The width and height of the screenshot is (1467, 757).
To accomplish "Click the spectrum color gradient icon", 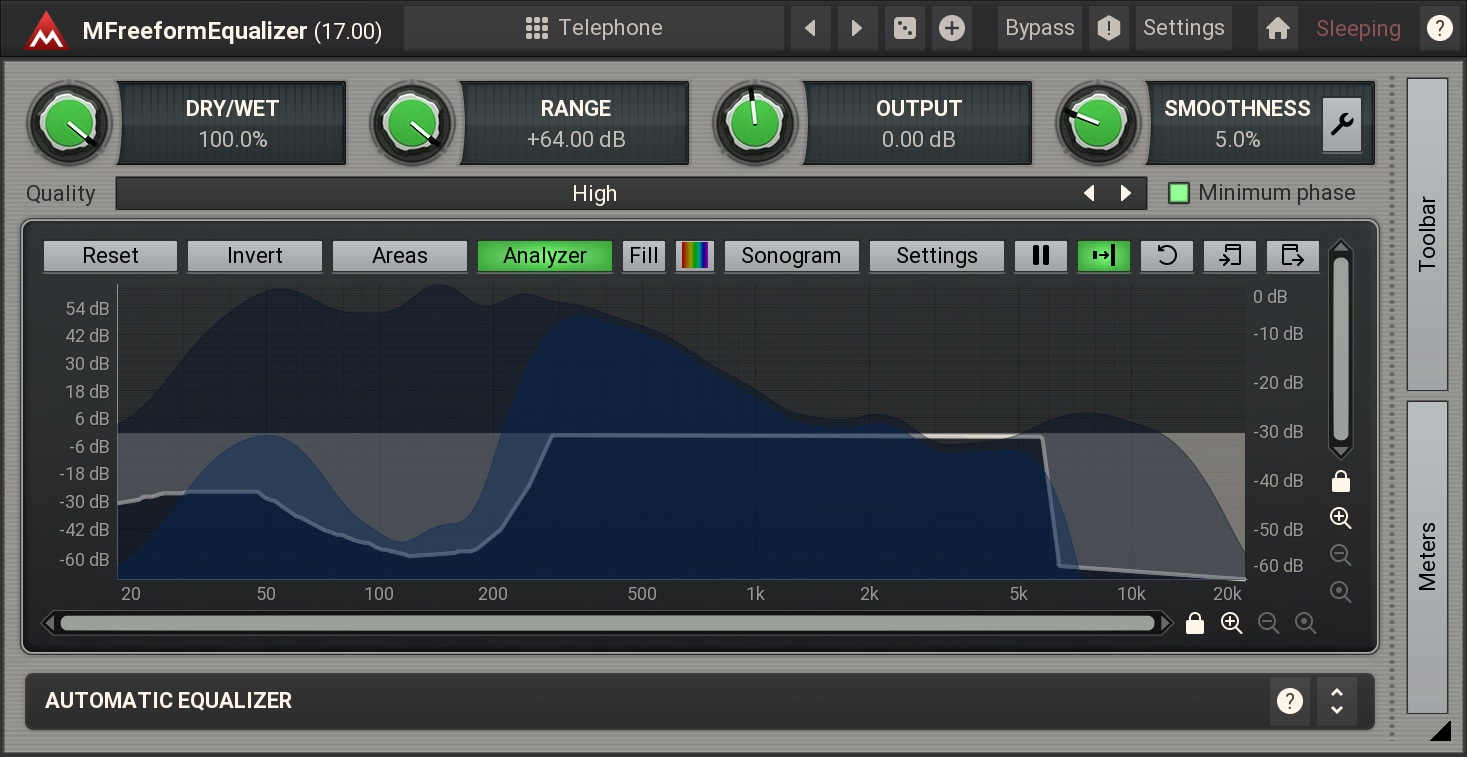I will tap(694, 256).
